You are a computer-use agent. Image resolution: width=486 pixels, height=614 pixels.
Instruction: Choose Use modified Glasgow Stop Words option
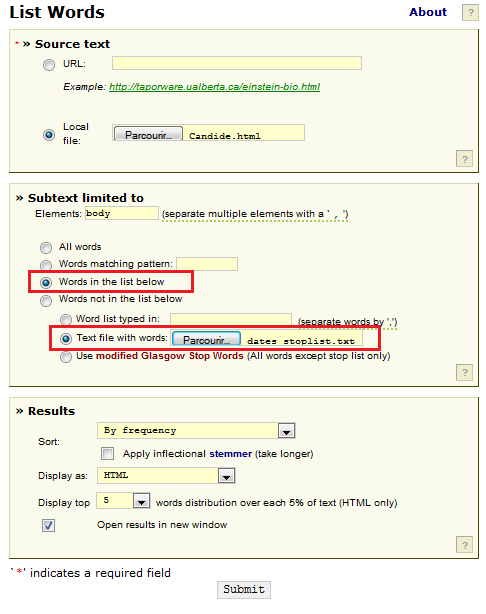[66, 357]
